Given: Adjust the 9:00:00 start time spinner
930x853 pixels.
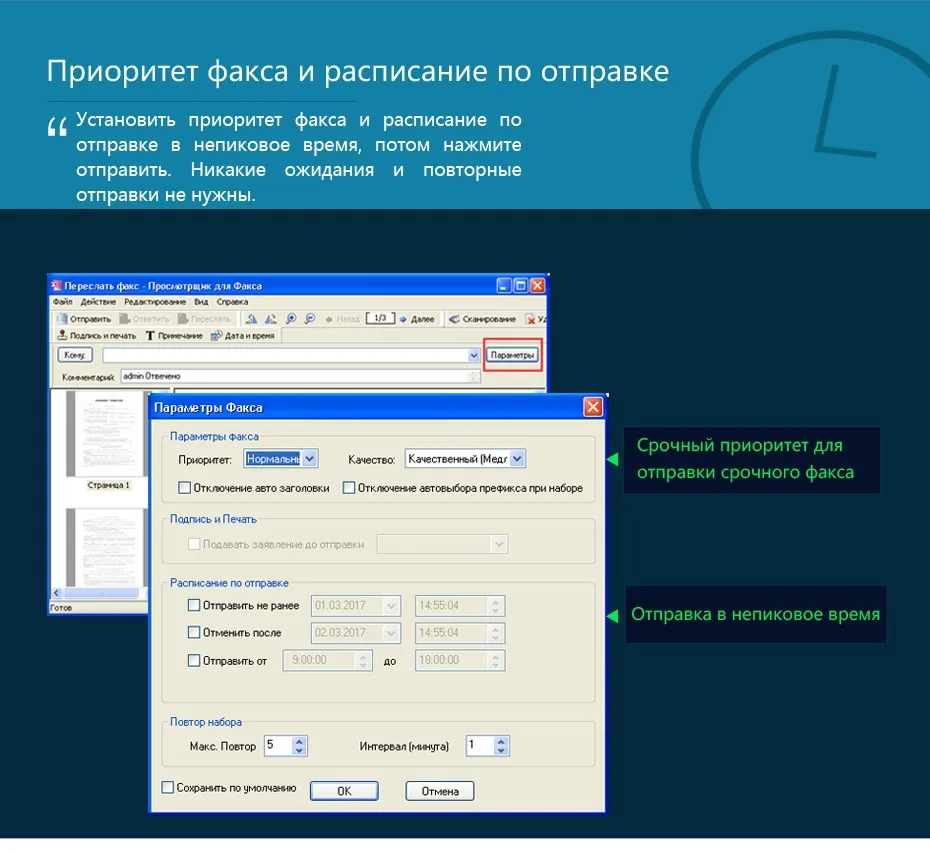Looking at the screenshot, I should [x=363, y=660].
